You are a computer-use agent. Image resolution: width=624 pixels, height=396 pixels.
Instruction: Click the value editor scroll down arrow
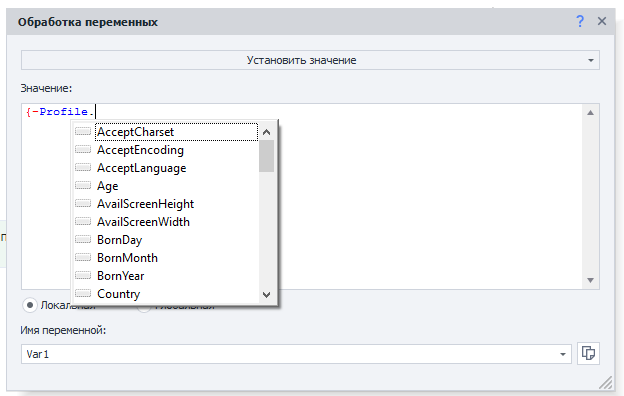pos(591,280)
